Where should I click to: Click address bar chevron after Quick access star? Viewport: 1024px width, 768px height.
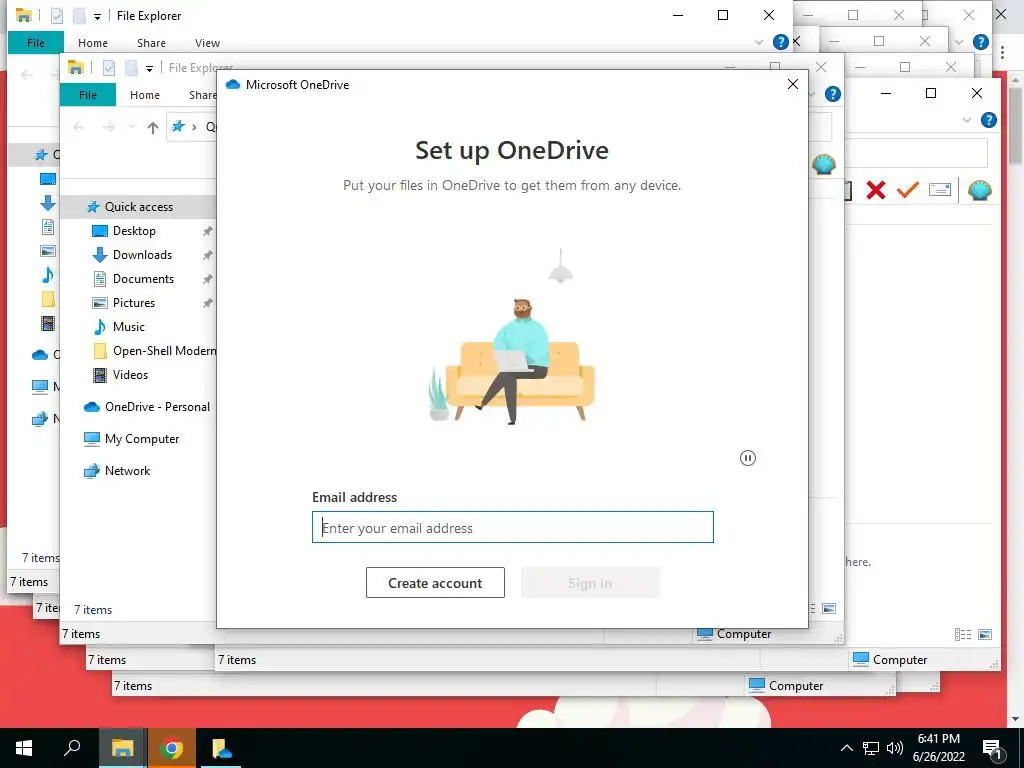pyautogui.click(x=194, y=127)
